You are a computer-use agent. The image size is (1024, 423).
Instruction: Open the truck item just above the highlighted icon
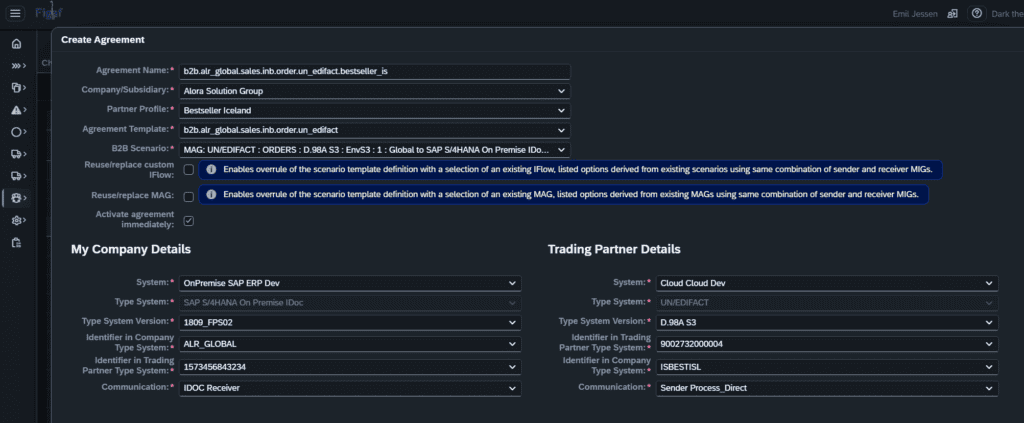19,176
